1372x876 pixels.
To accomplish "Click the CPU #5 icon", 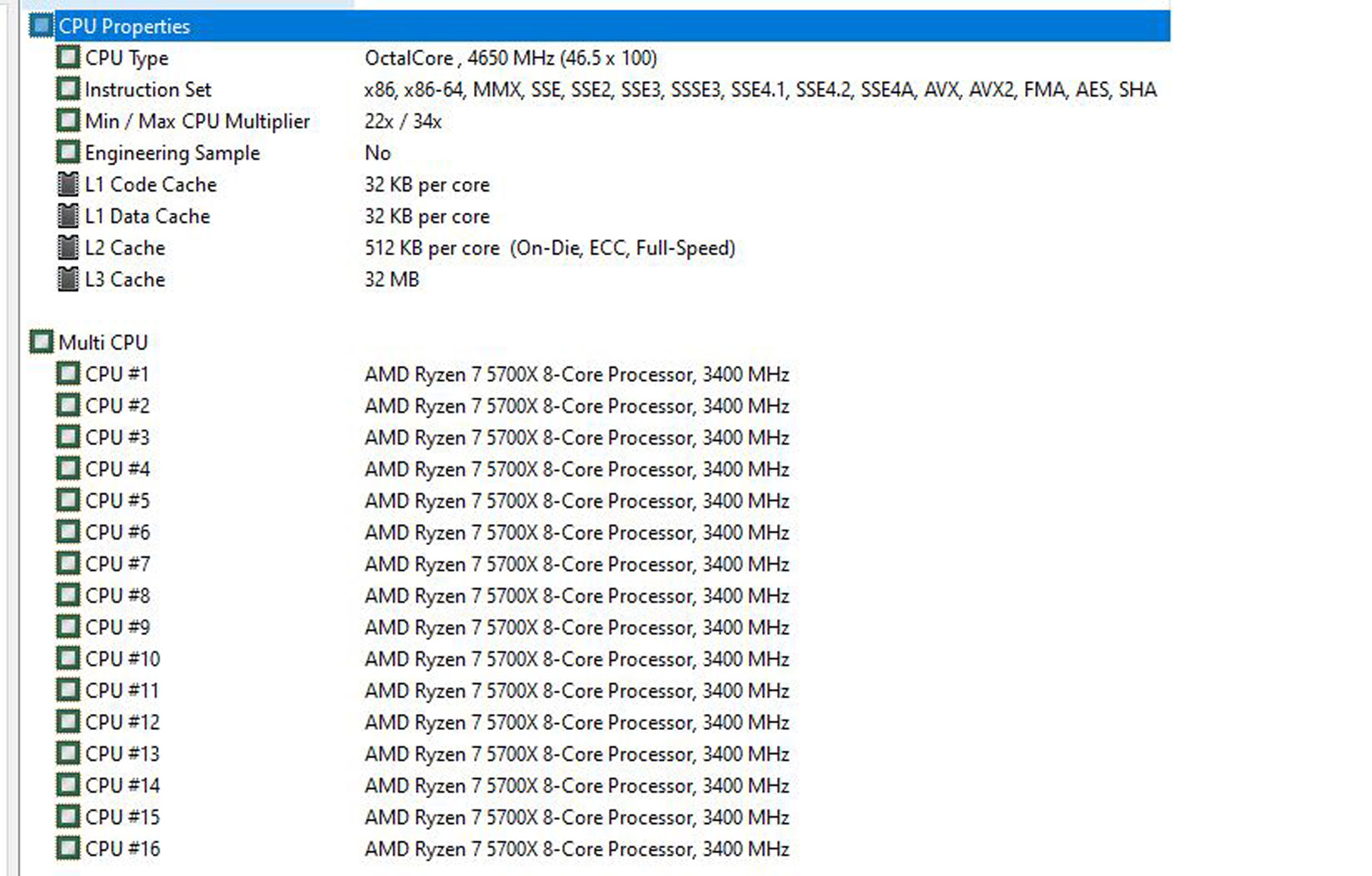I will point(68,500).
